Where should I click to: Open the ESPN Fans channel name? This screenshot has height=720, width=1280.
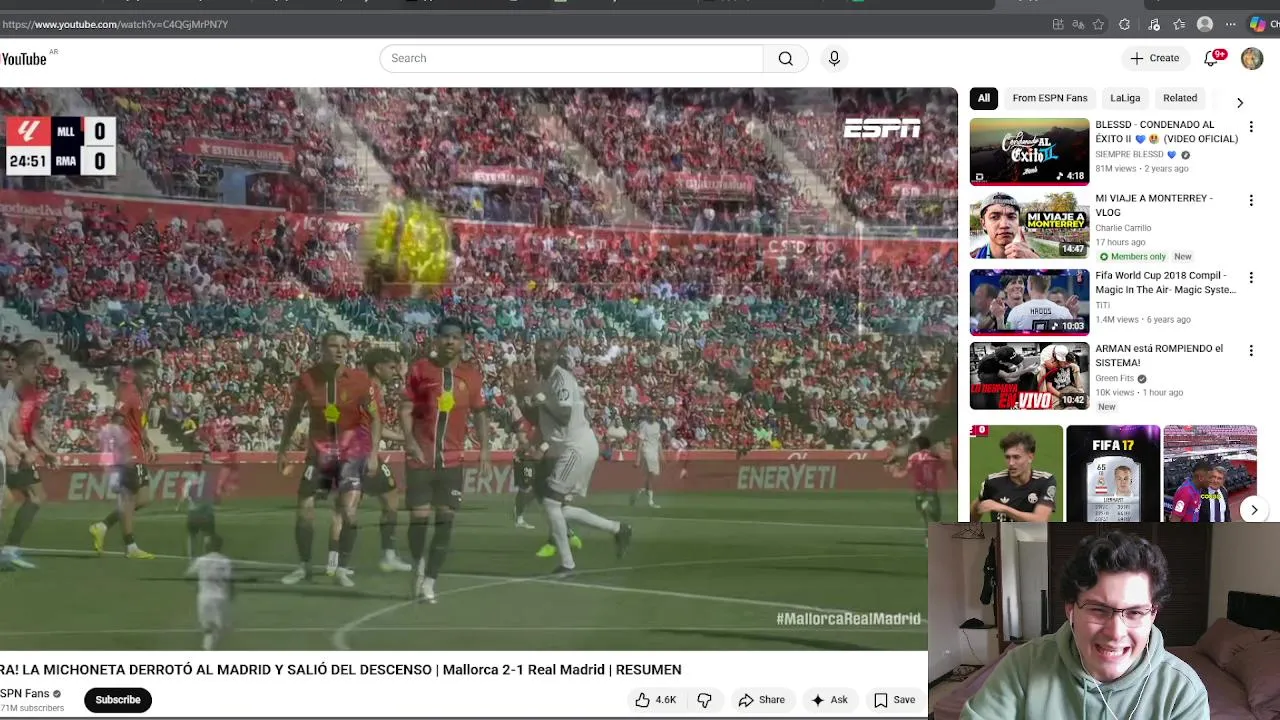(24, 693)
